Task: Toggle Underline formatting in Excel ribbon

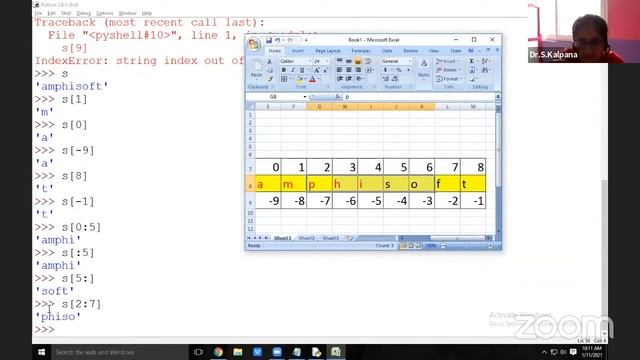Action: point(302,70)
